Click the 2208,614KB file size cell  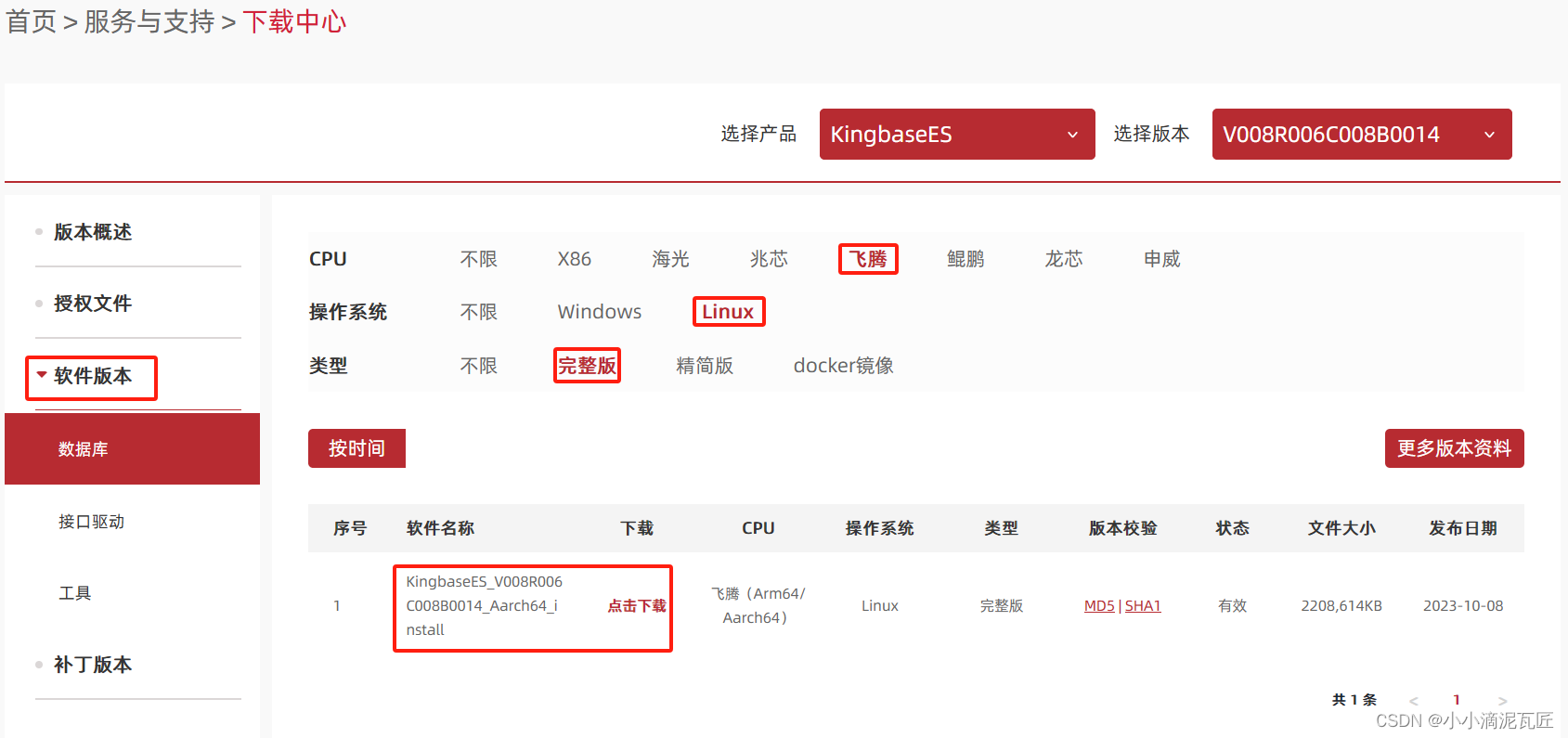pos(1341,606)
